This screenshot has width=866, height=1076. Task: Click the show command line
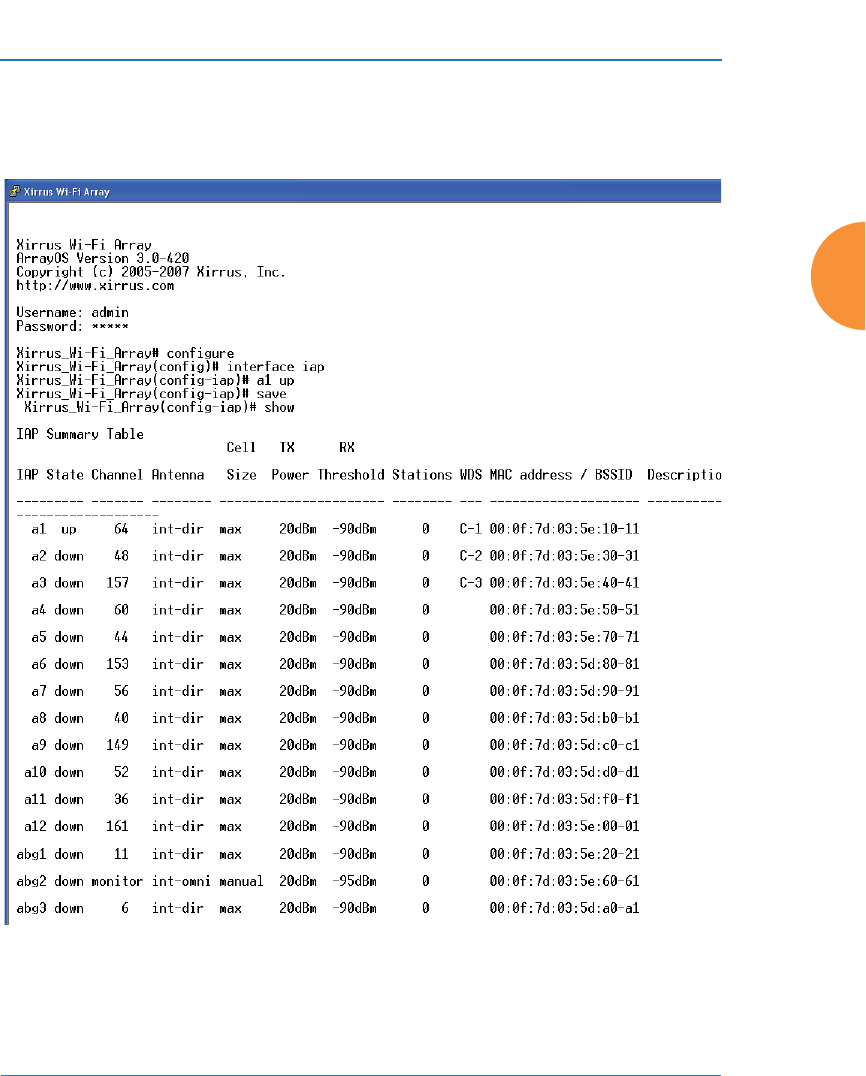click(x=159, y=408)
